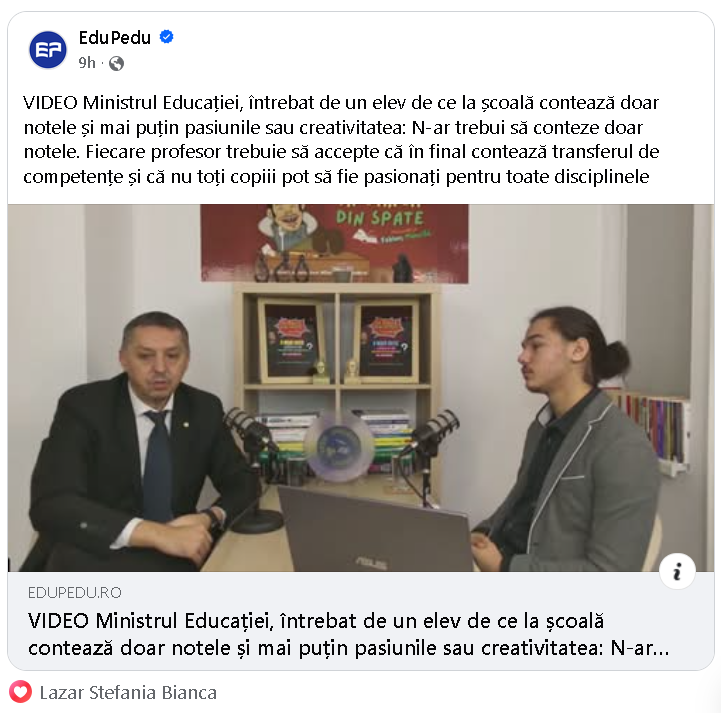Click the red DIN SPATE poster
723x715 pixels.
pos(334,243)
